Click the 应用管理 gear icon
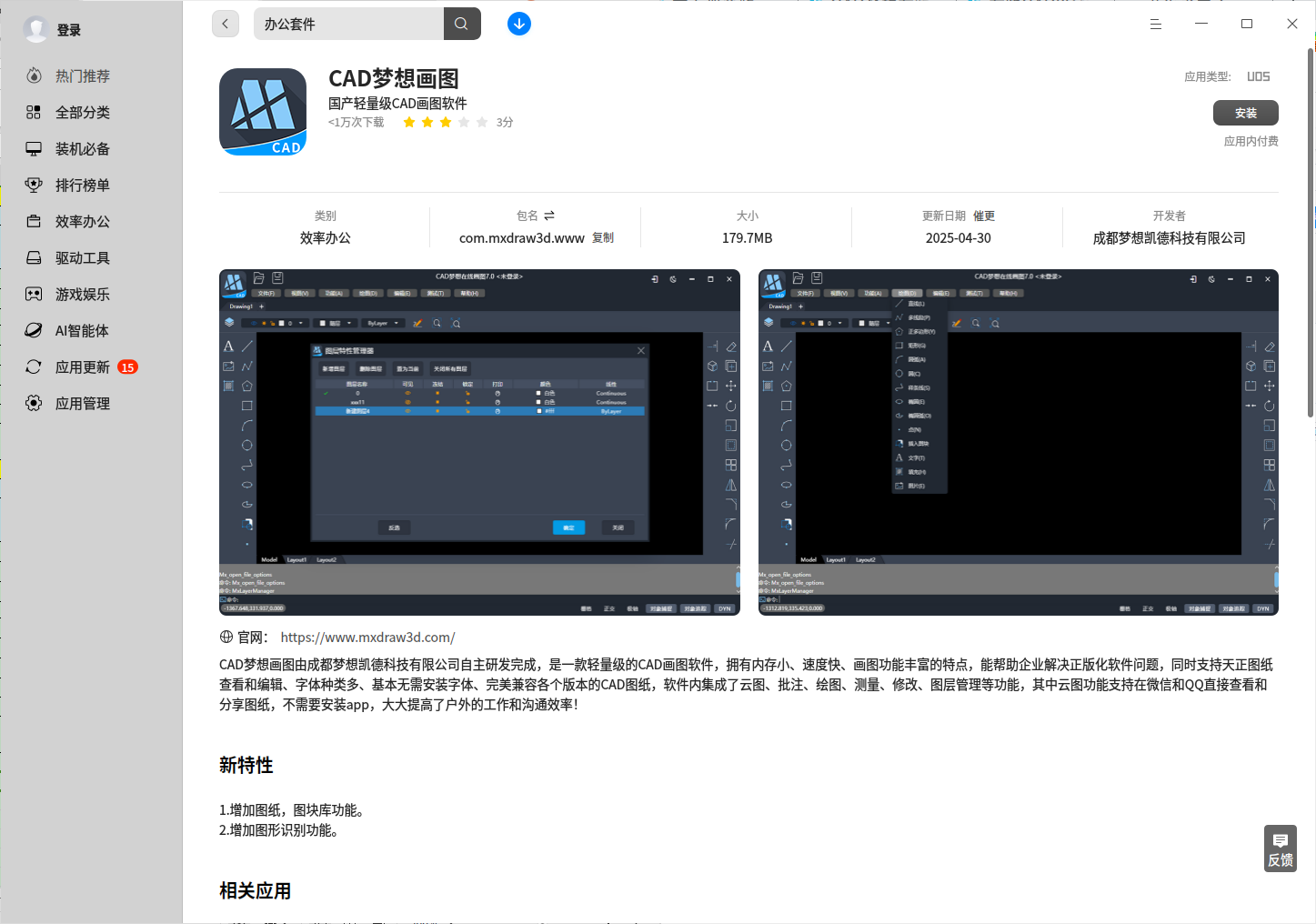1316x924 pixels. pos(34,403)
